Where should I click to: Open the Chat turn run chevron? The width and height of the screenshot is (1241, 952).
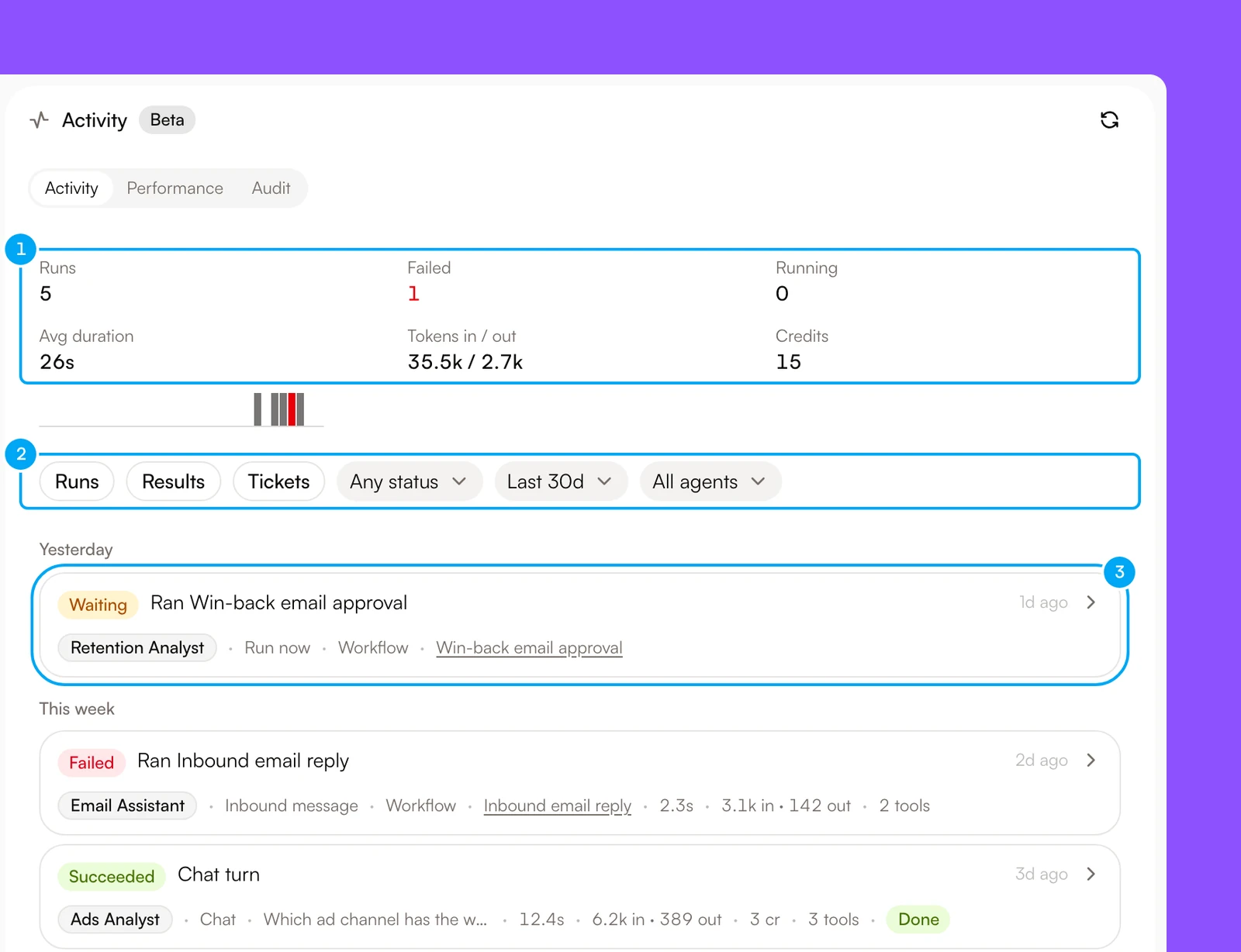[1091, 874]
